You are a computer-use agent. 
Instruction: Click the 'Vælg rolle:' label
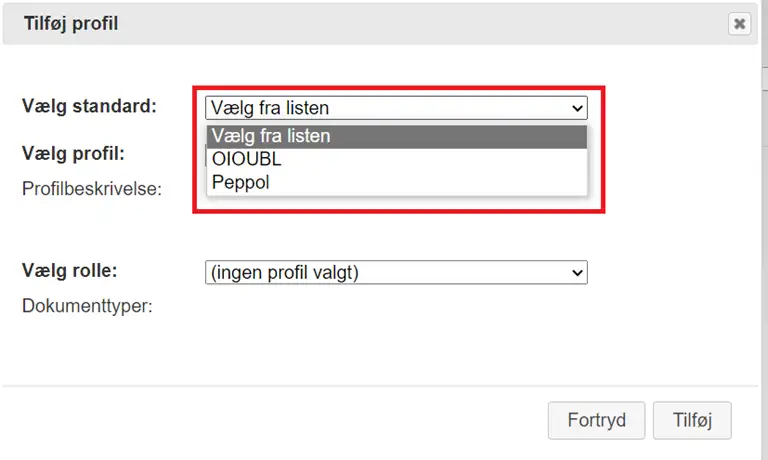point(70,270)
